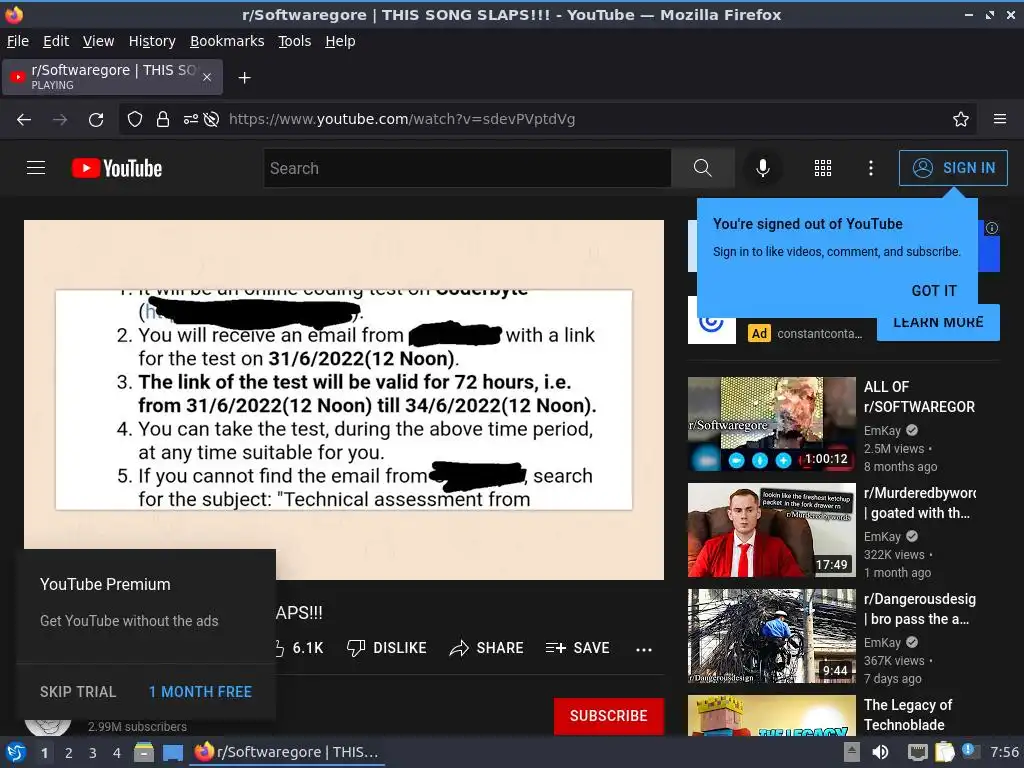Open more actions ellipsis under the video

point(644,649)
